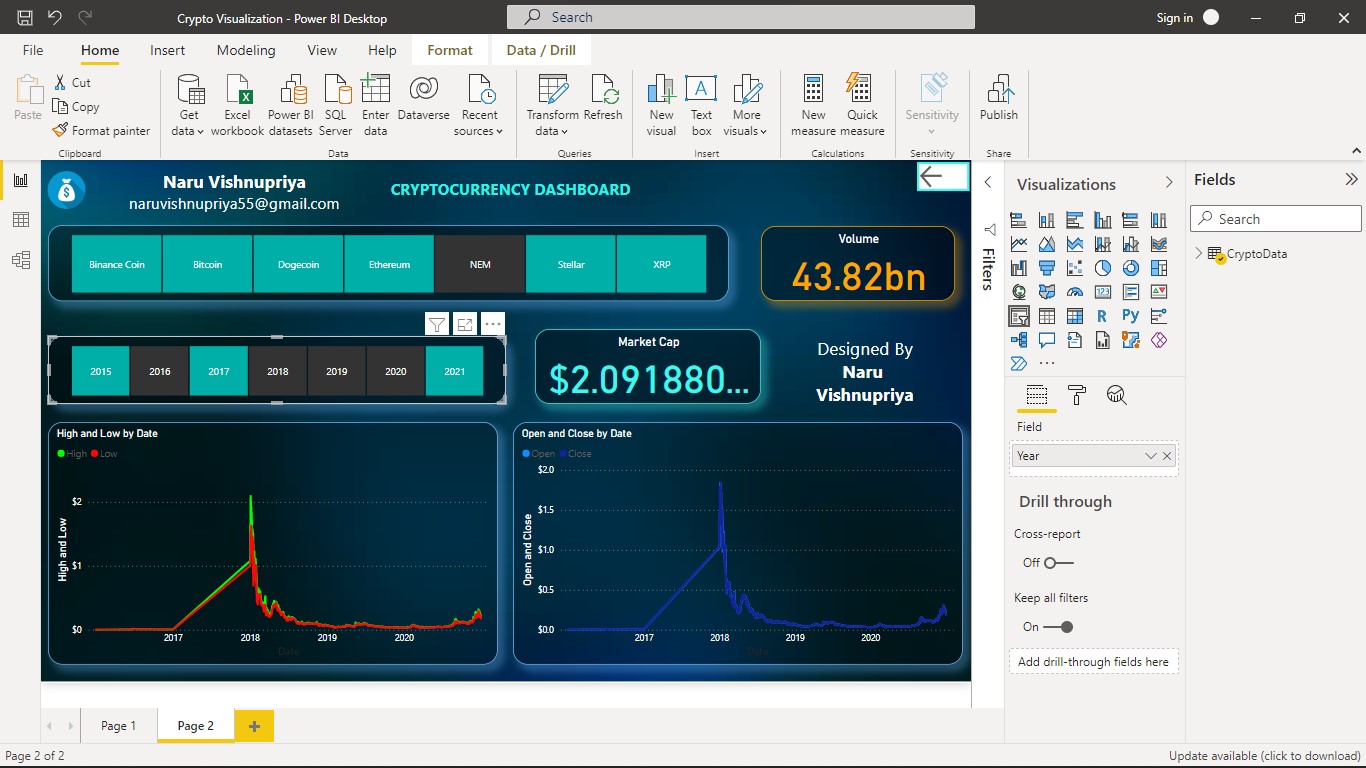Remove Year field with X
Screen dimensions: 1366x768
coord(1167,456)
